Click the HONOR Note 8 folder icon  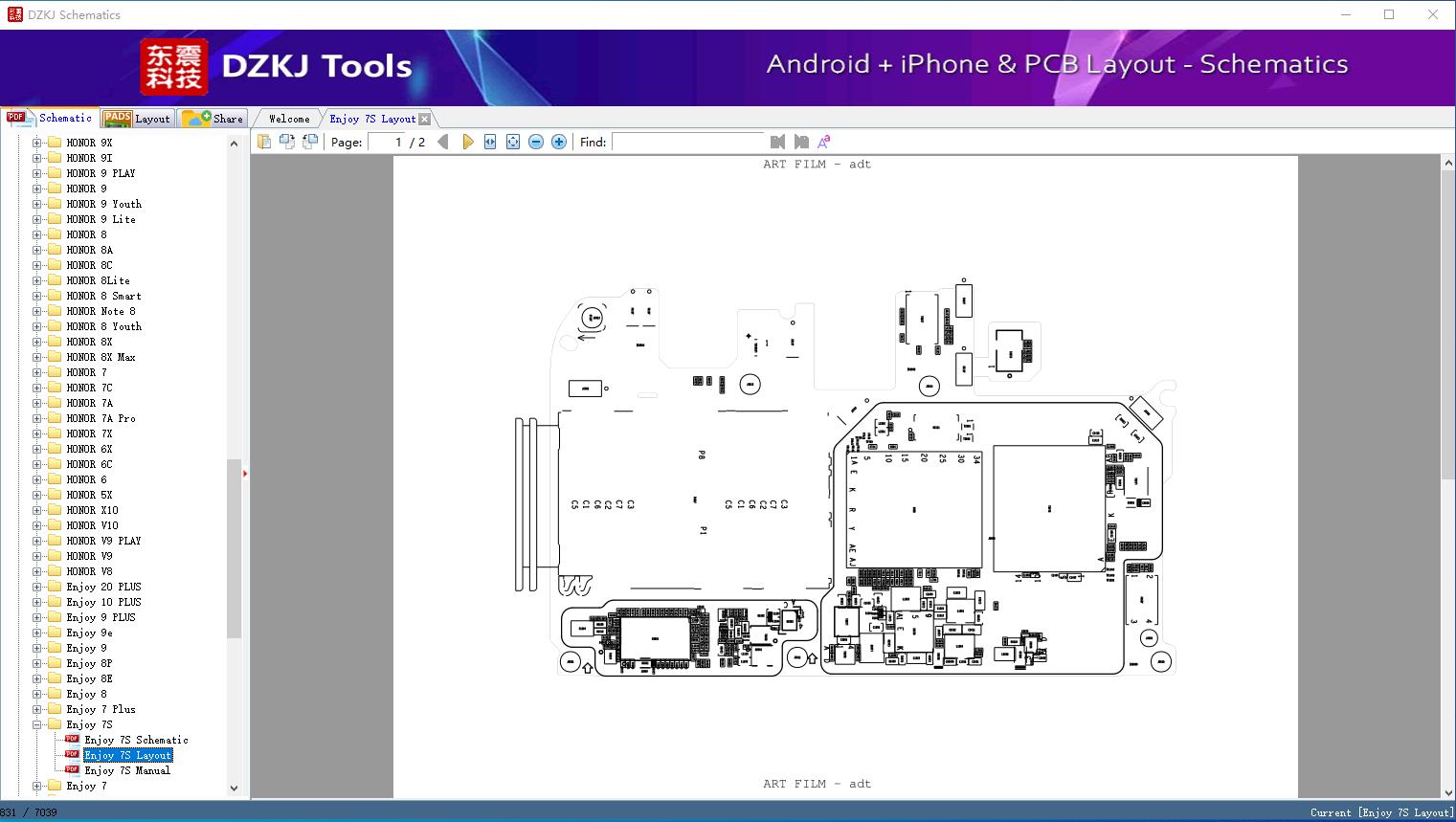(x=55, y=311)
